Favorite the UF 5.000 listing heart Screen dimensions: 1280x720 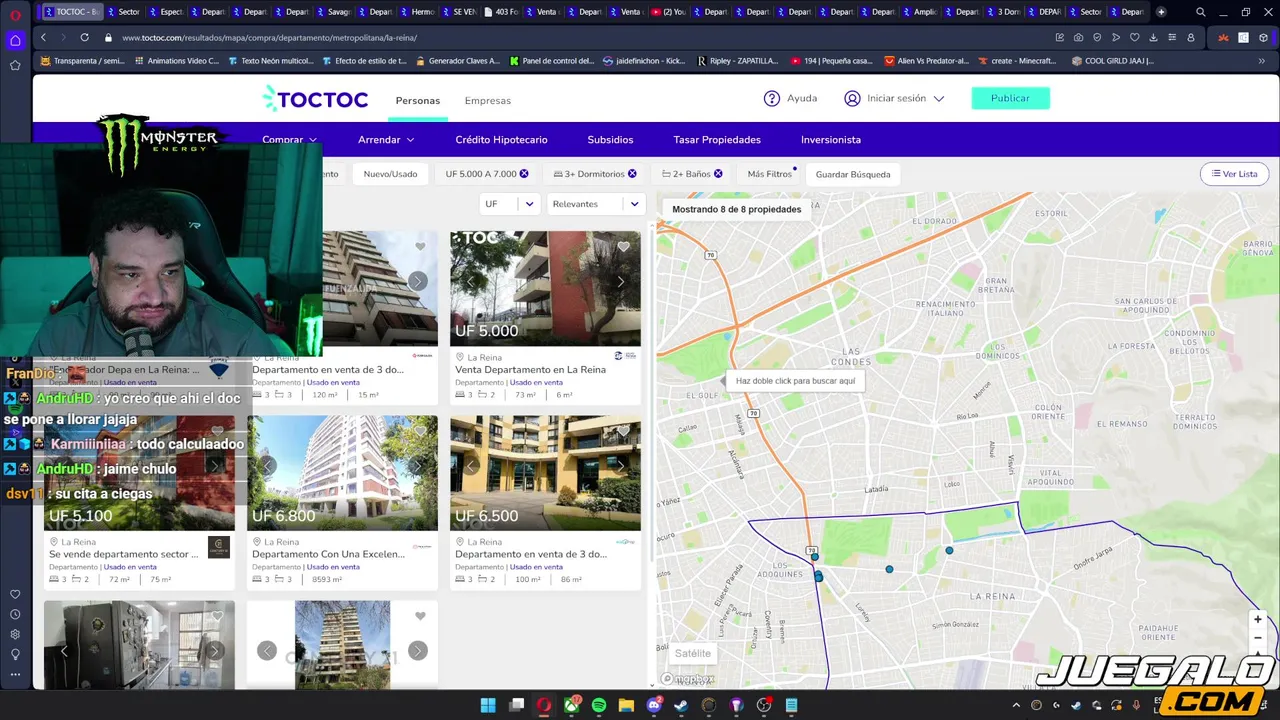[623, 246]
